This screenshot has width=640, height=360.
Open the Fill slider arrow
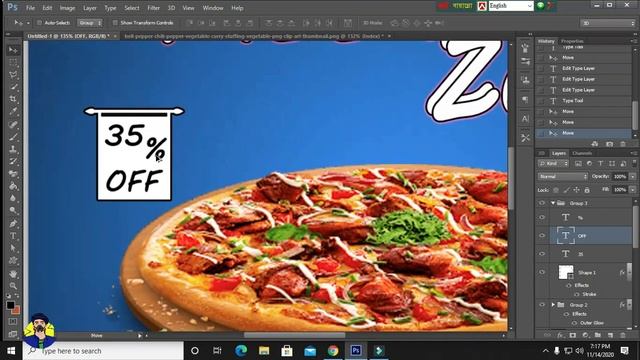pos(633,190)
